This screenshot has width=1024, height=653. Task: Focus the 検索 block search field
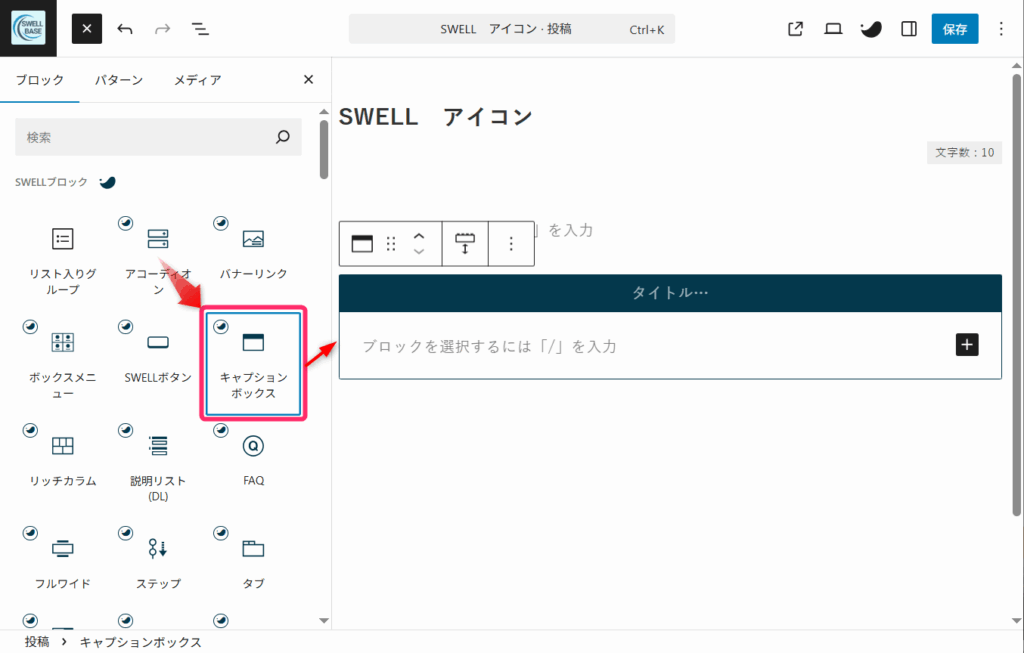point(158,137)
